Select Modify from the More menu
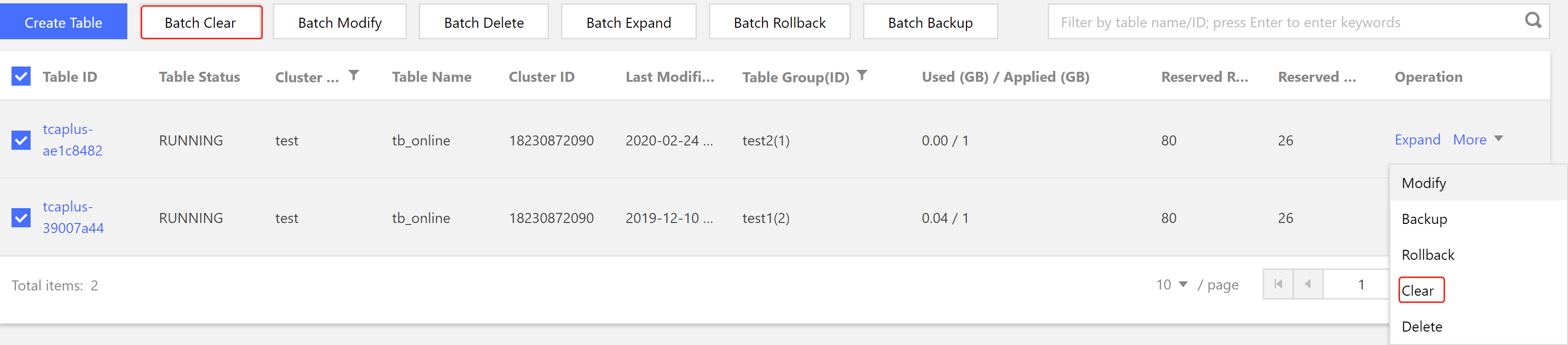The width and height of the screenshot is (1568, 345). click(1424, 183)
